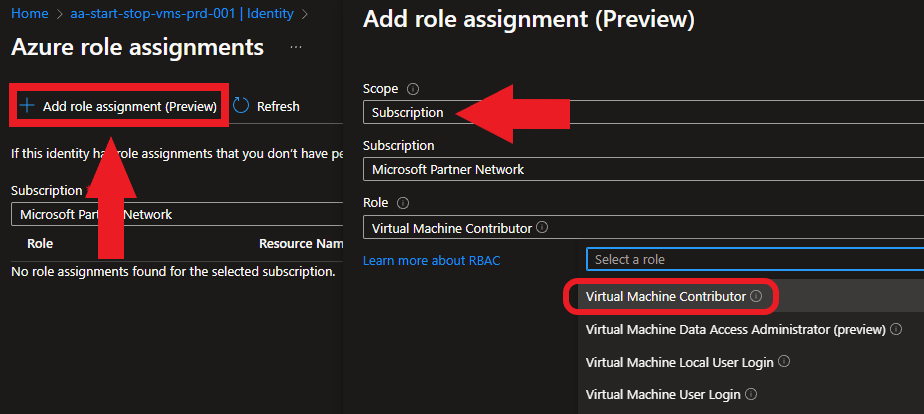Click the plus icon for Add role assignment
The image size is (924, 414).
27,106
